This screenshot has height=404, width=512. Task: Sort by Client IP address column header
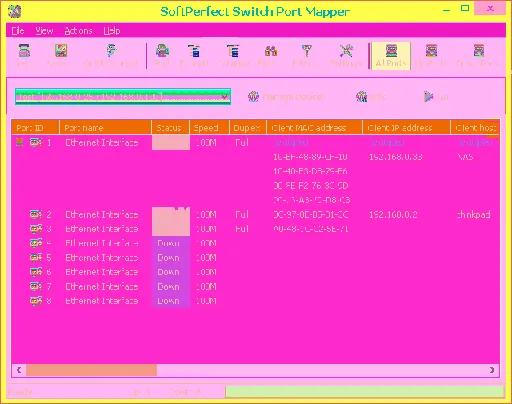(406, 128)
